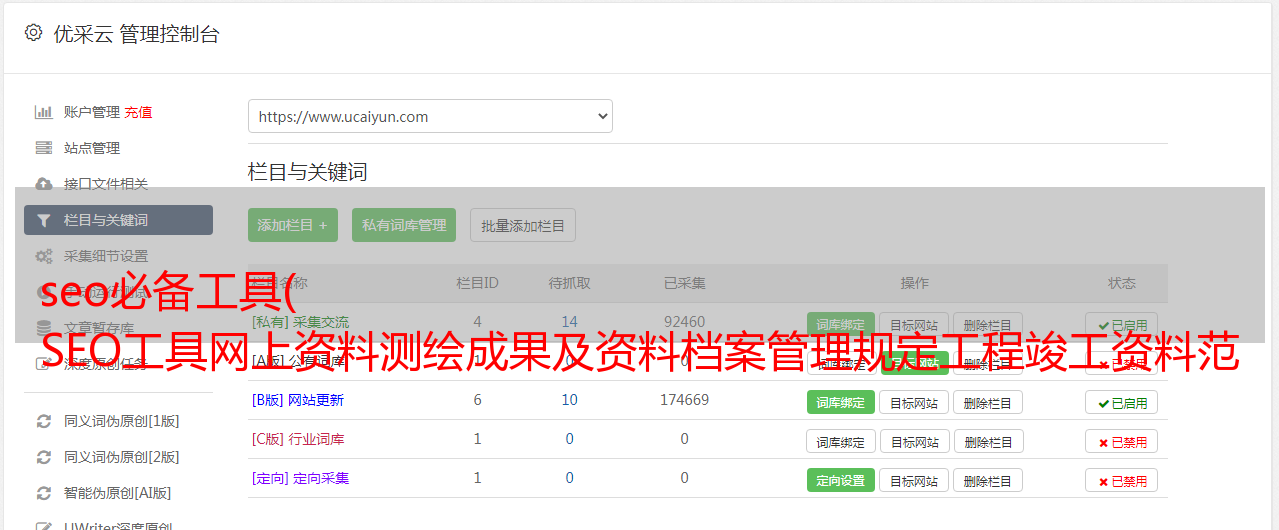
Task: Click the 已采集 value 174669
Action: pyautogui.click(x=684, y=400)
